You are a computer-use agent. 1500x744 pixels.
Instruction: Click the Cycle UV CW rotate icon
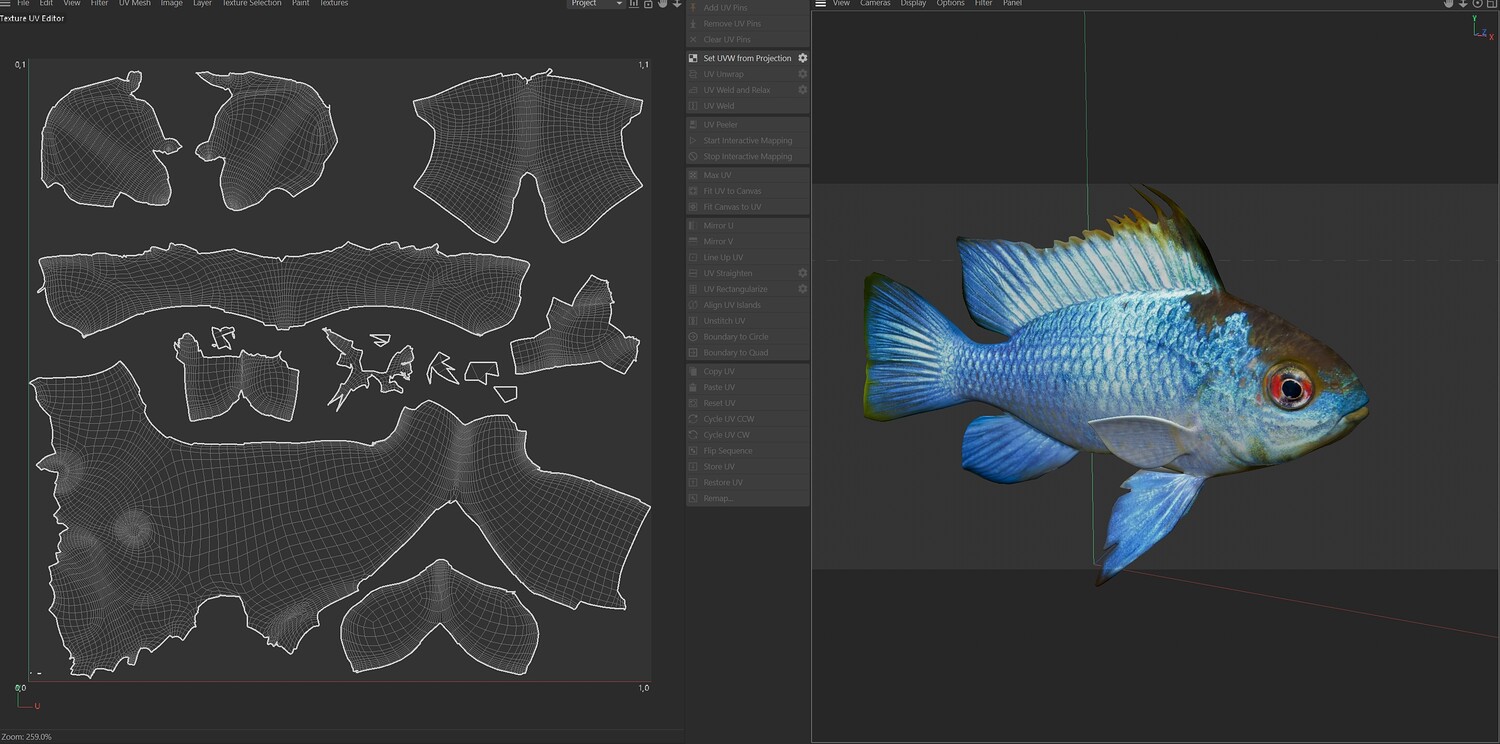tap(694, 435)
